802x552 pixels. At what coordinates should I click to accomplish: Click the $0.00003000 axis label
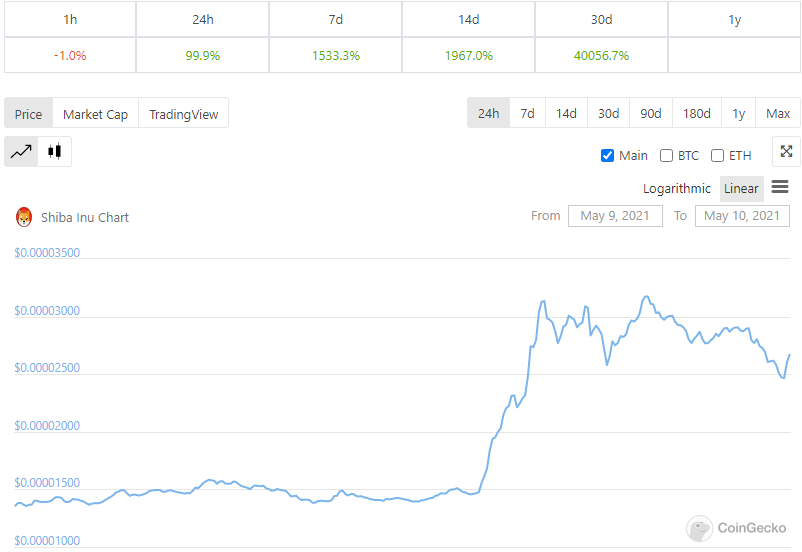coord(47,311)
